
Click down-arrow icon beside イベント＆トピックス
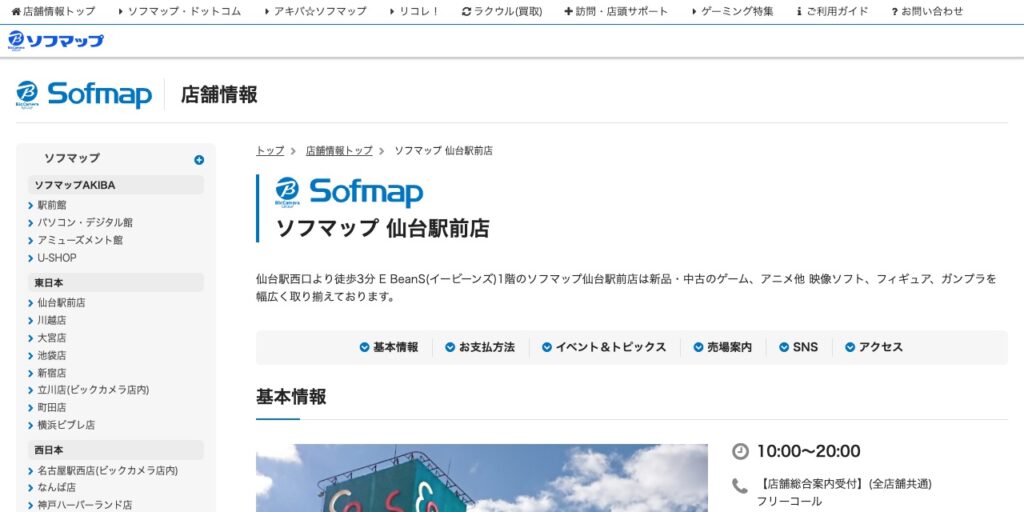tap(547, 347)
